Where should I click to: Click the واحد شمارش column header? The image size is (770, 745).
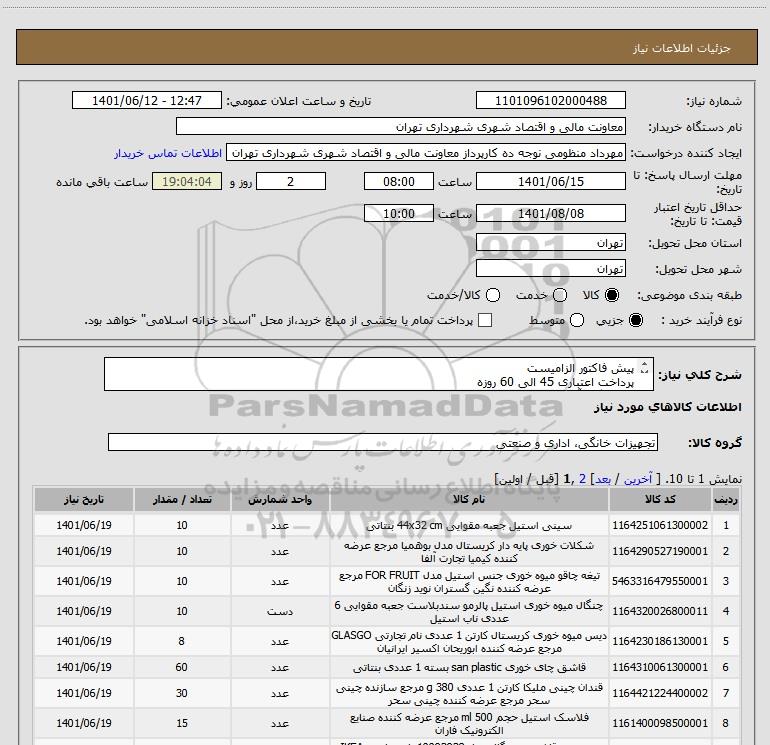(x=280, y=499)
